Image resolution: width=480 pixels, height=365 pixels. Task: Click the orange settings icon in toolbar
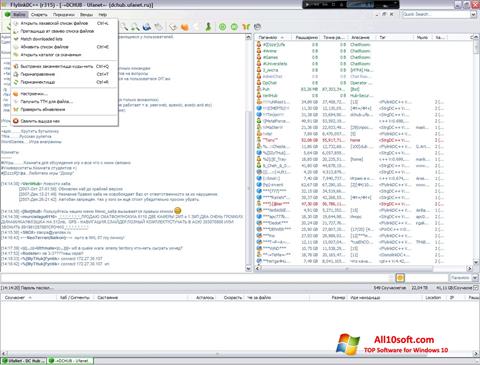pos(184,27)
